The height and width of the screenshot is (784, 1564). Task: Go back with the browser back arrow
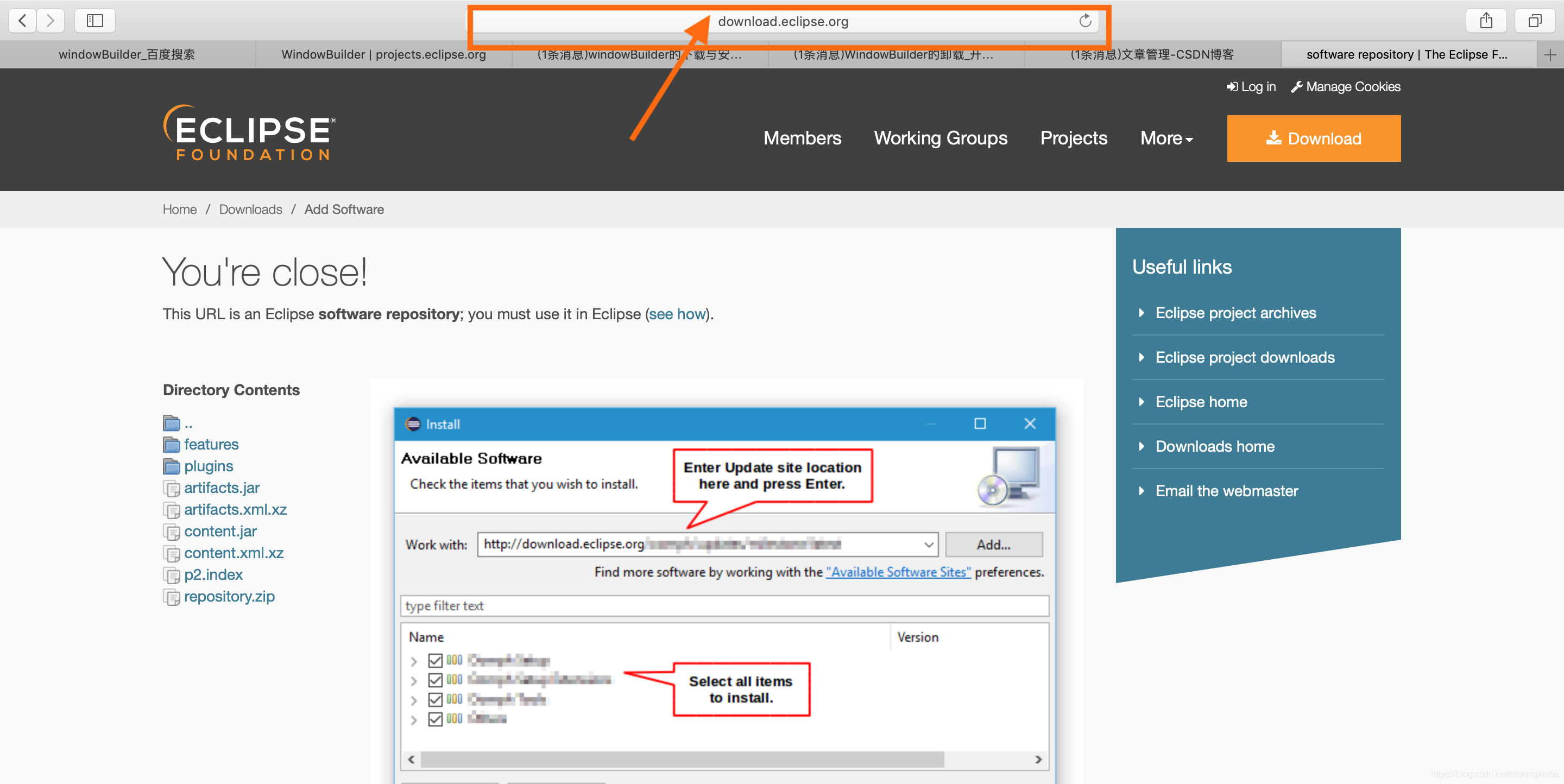pos(22,21)
